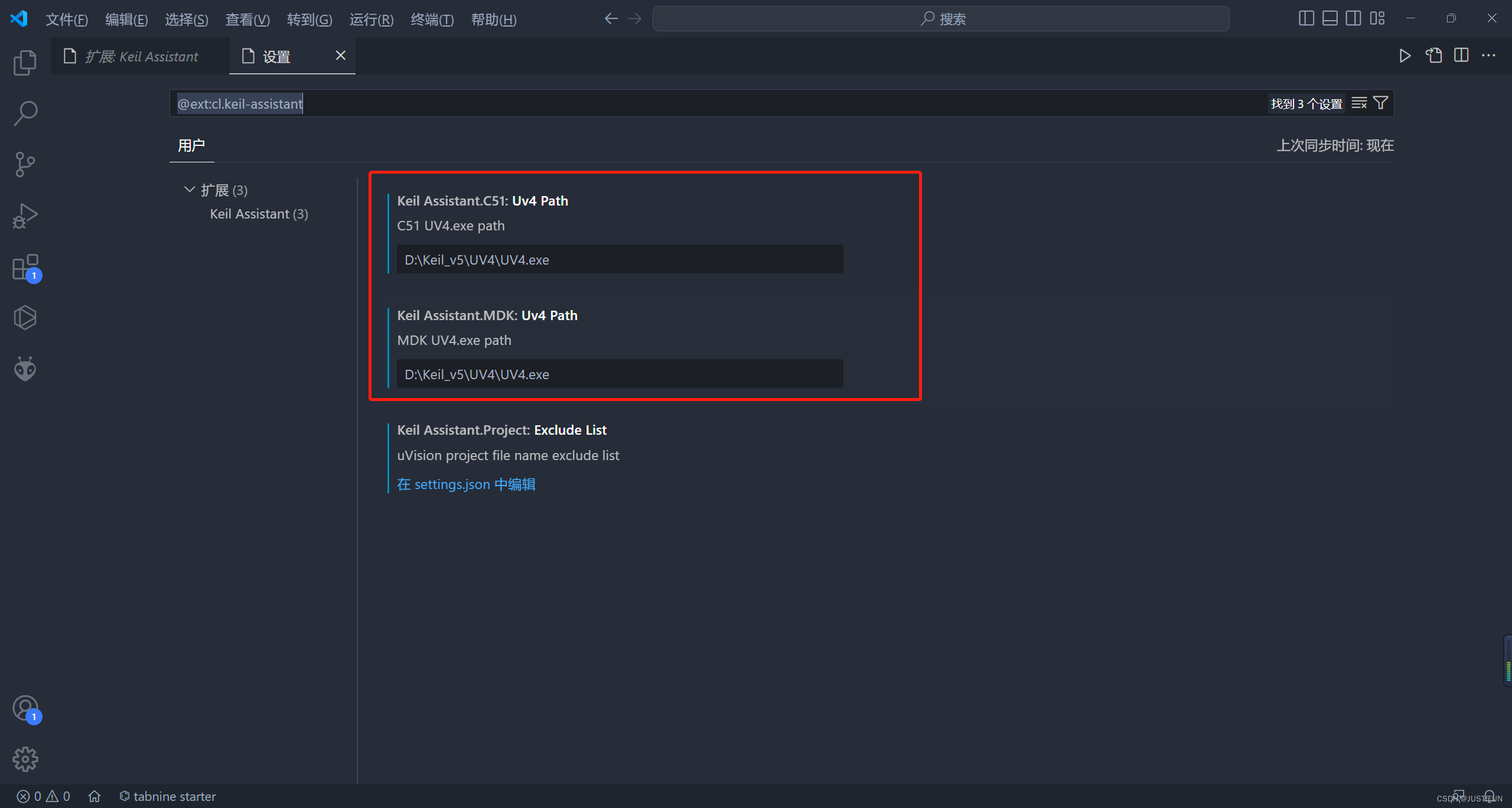The height and width of the screenshot is (808, 1512).
Task: Click errors and warnings status indicator
Action: click(43, 796)
